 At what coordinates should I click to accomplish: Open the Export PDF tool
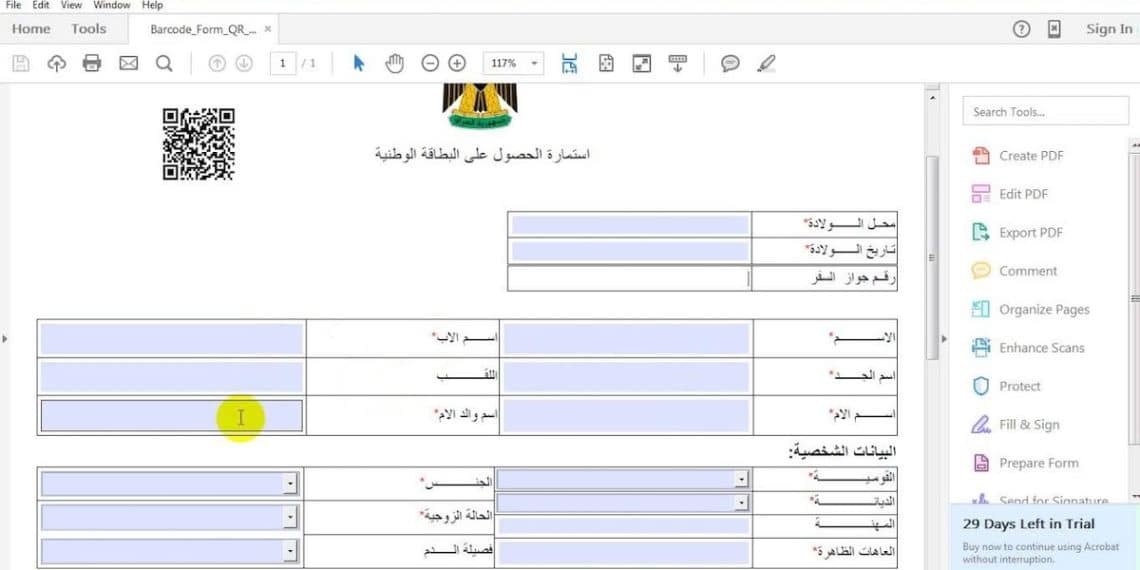point(1018,233)
